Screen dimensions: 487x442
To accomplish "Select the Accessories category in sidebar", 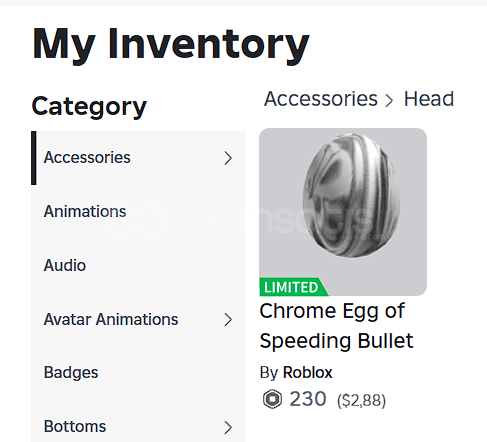I will click(x=138, y=158).
